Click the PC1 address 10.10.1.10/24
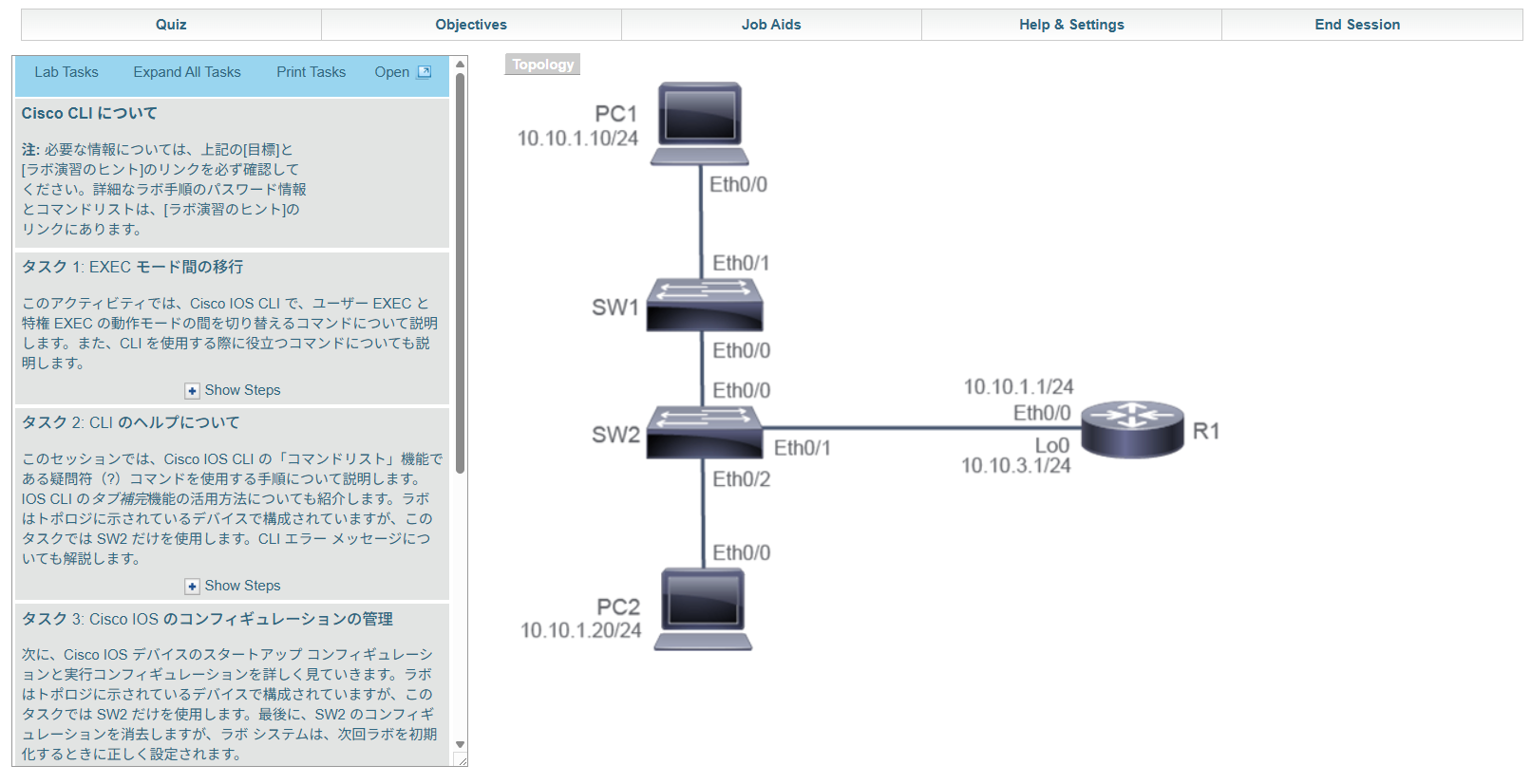This screenshot has height=784, width=1531. [577, 139]
